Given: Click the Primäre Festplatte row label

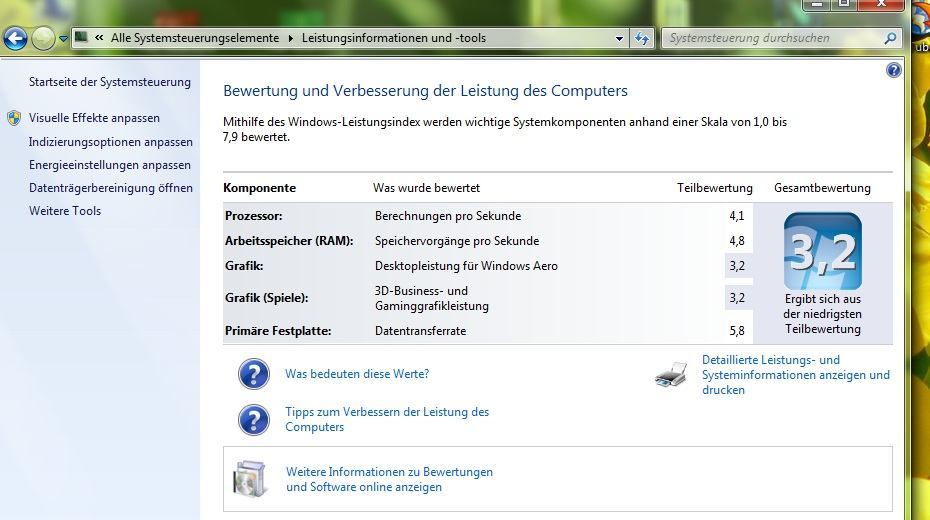Looking at the screenshot, I should tap(278, 331).
